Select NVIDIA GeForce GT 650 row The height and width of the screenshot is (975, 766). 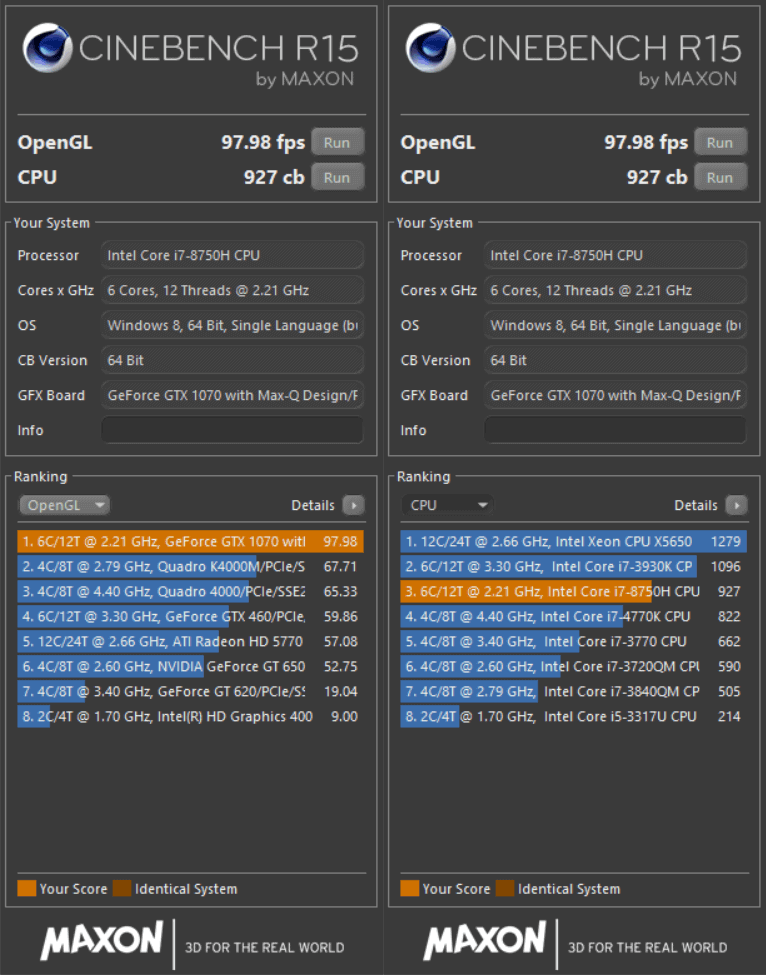point(190,666)
